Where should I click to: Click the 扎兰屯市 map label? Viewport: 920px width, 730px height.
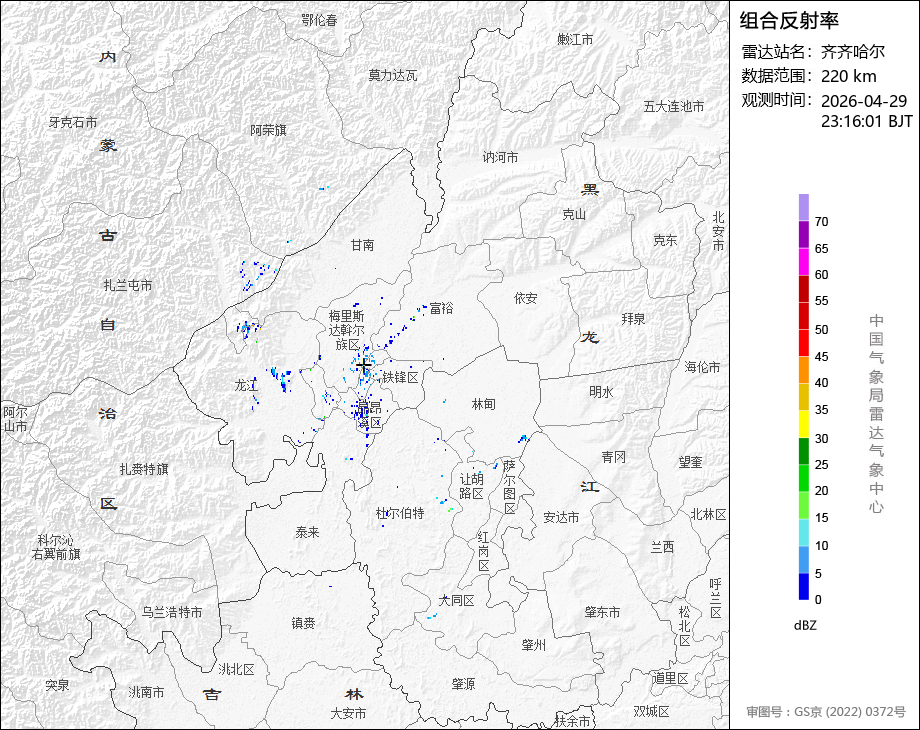tap(128, 285)
